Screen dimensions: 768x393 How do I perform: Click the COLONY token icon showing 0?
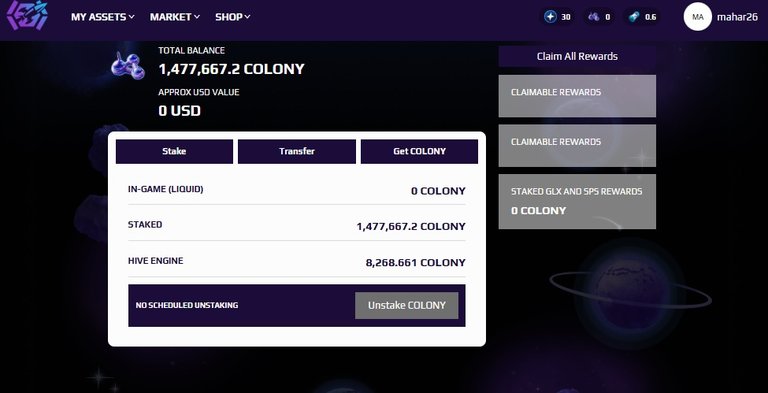tap(594, 17)
